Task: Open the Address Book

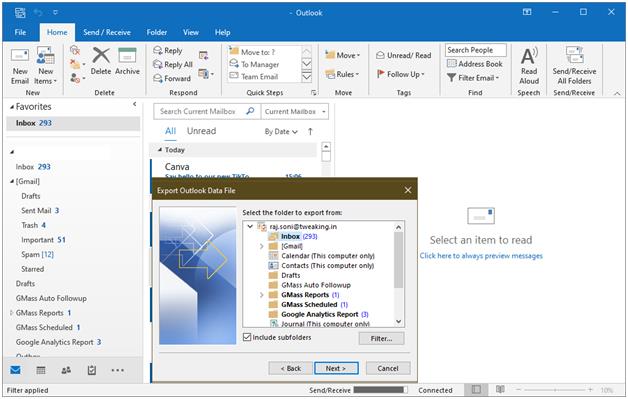Action: click(x=475, y=64)
